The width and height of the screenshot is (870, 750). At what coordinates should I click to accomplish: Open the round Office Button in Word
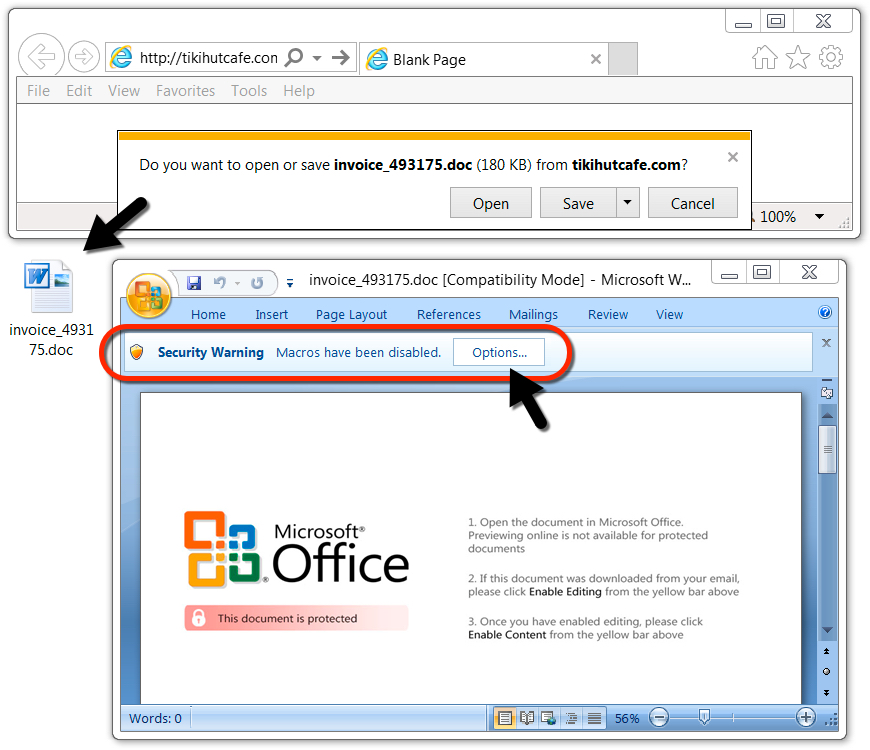point(148,296)
